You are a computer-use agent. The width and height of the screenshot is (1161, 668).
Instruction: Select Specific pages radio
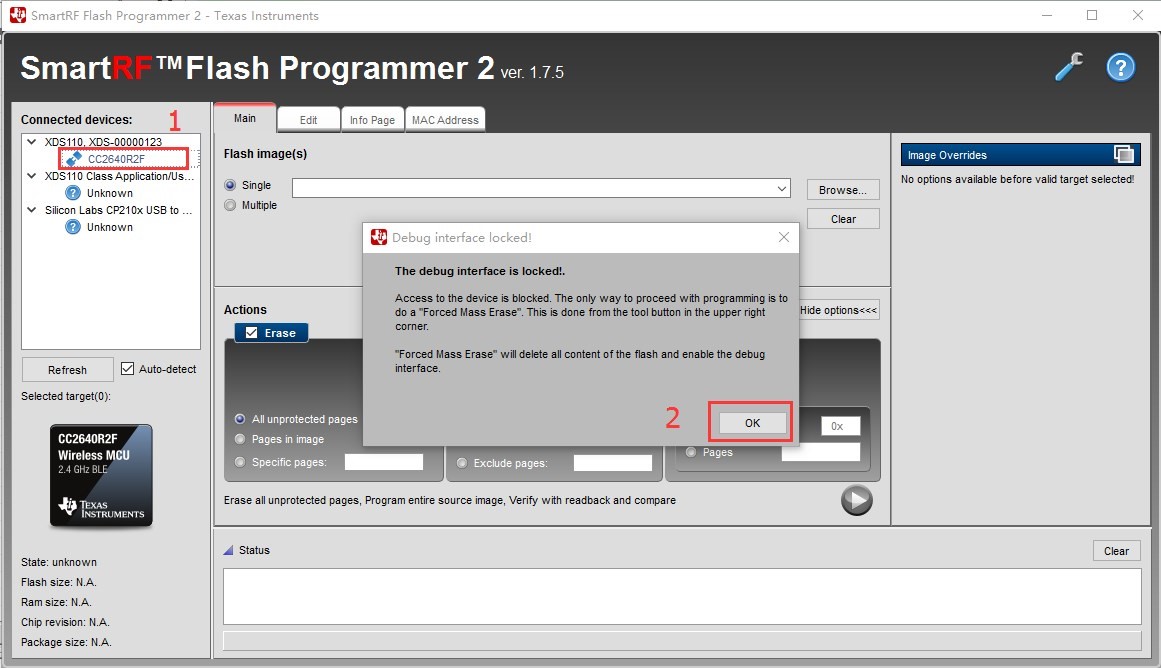pos(240,462)
